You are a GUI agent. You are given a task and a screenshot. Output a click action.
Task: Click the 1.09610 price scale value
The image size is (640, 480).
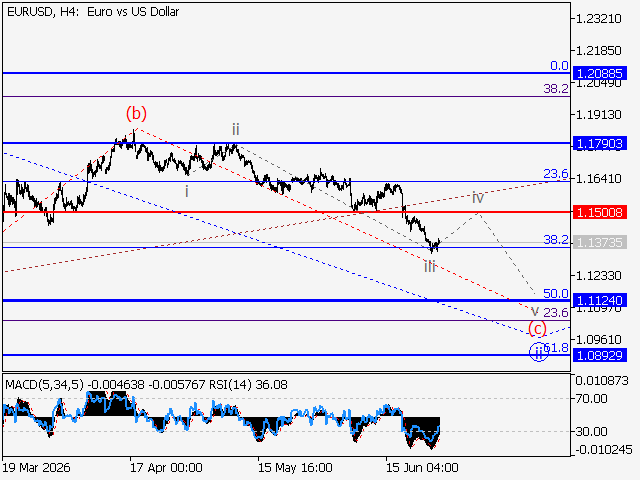[598, 340]
